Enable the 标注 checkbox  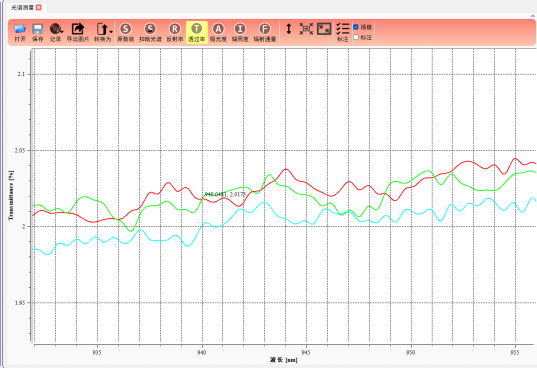click(356, 37)
